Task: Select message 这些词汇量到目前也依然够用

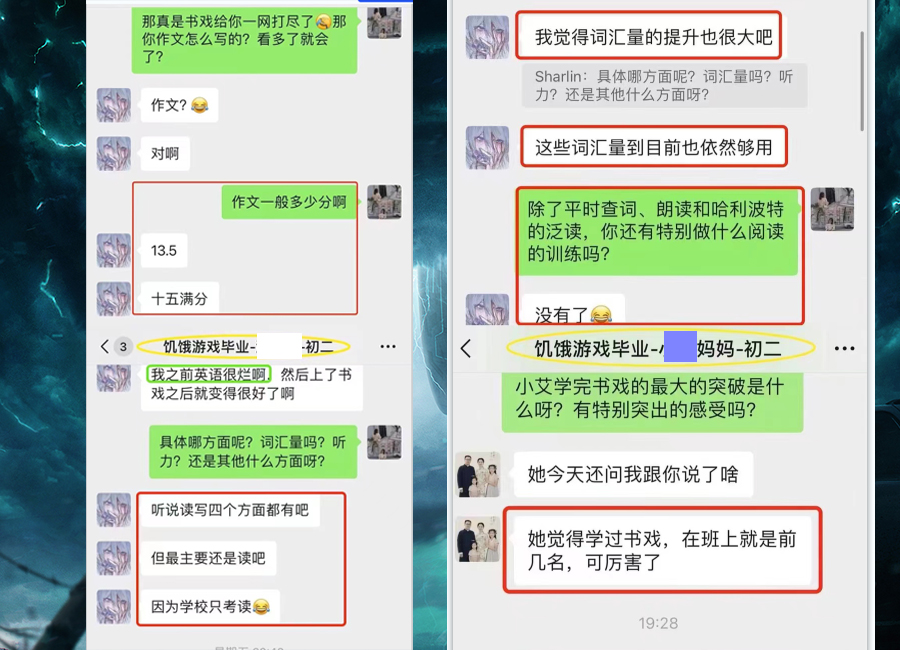Action: 654,147
